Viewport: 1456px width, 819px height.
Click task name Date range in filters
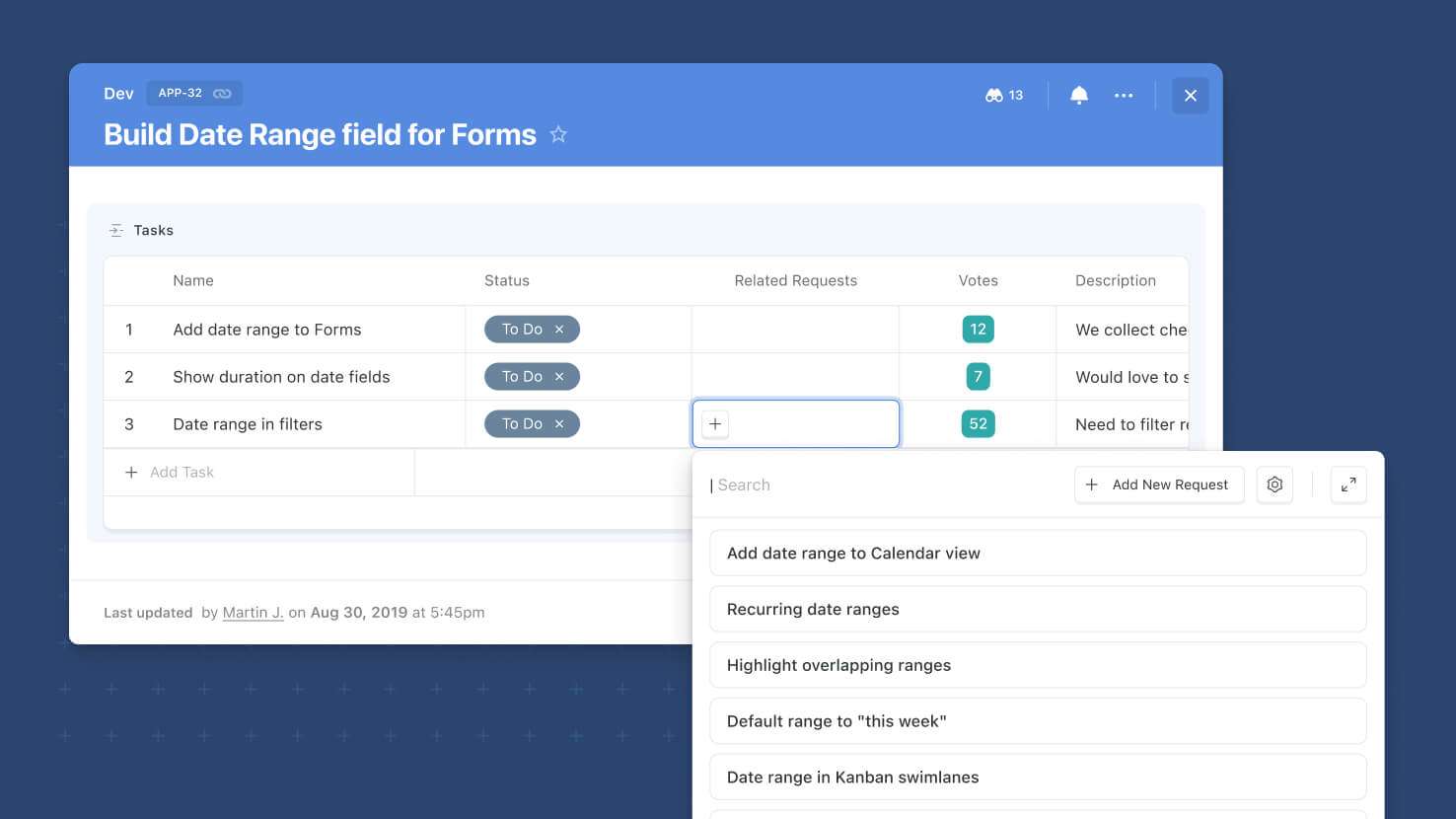(x=248, y=424)
